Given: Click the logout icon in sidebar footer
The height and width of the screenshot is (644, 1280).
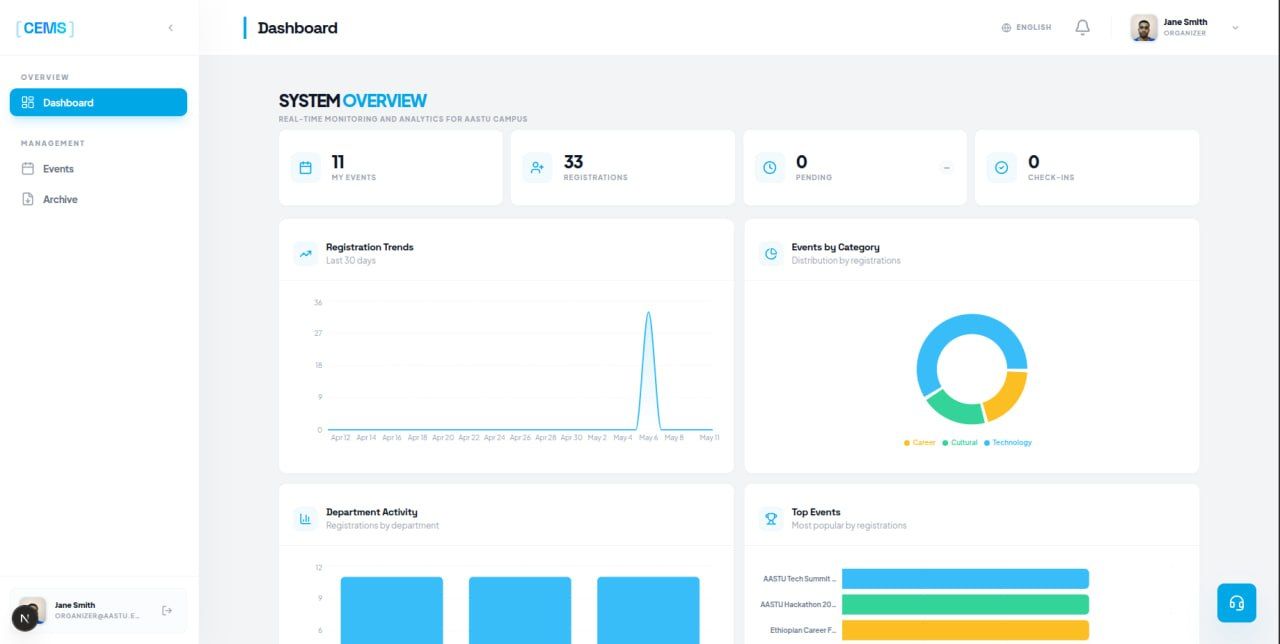Looking at the screenshot, I should point(167,610).
